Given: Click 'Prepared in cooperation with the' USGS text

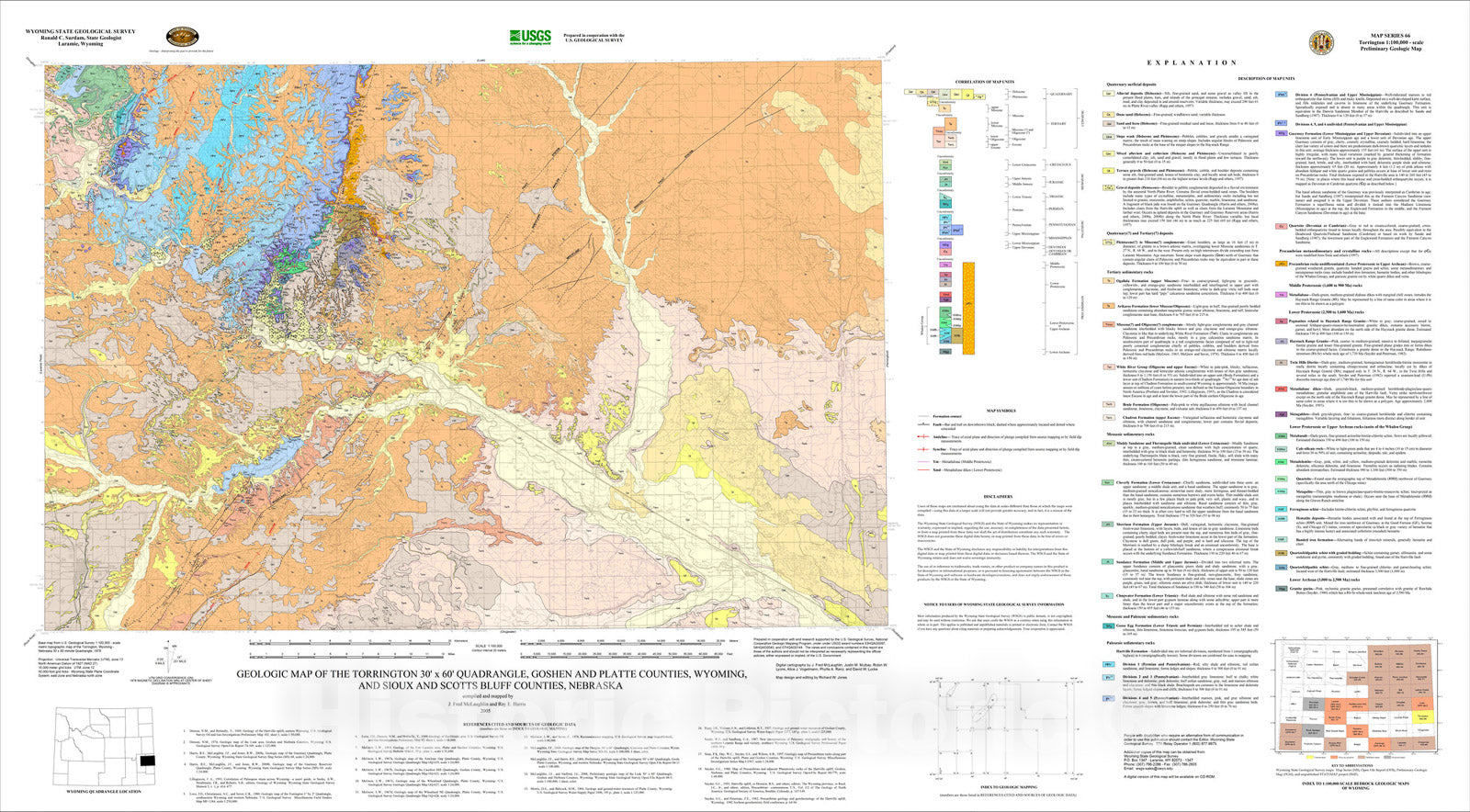Looking at the screenshot, I should point(594,36).
